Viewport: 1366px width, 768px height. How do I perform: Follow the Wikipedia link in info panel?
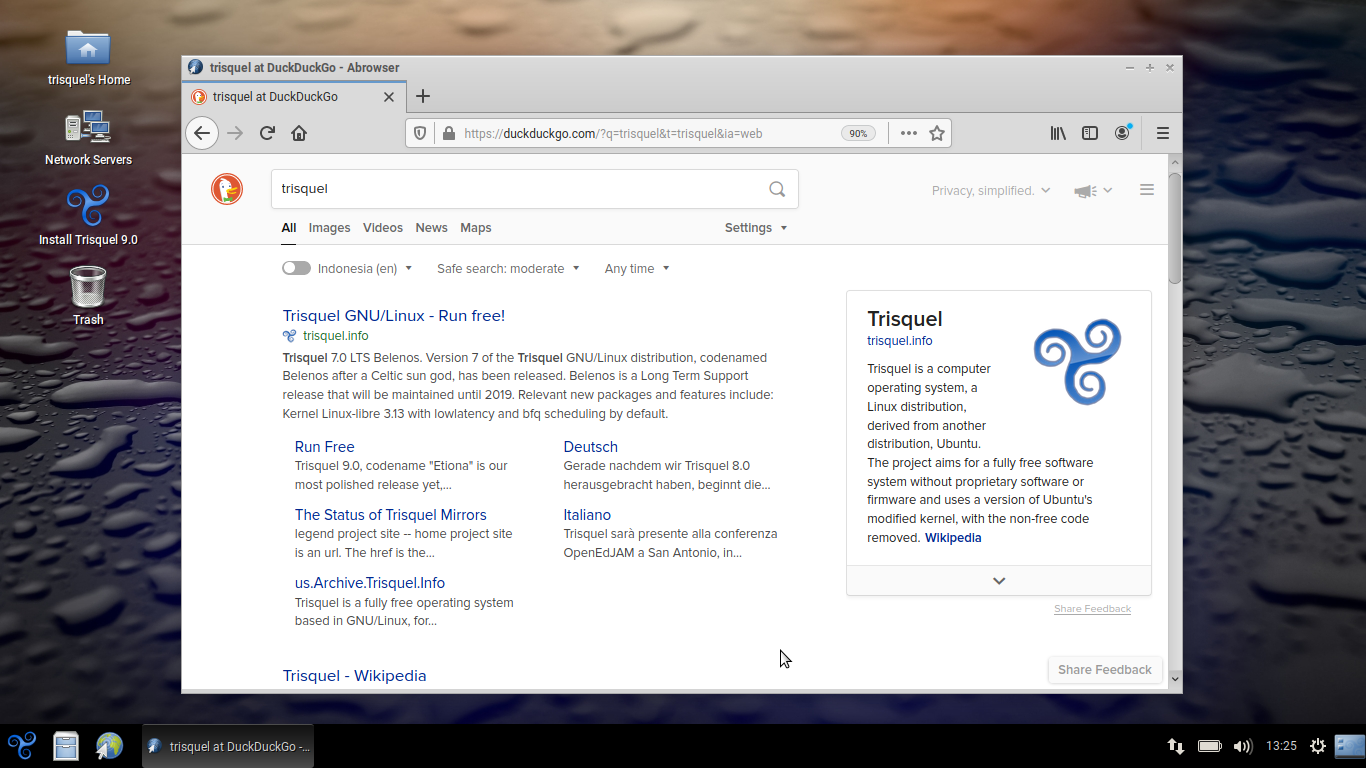click(953, 538)
